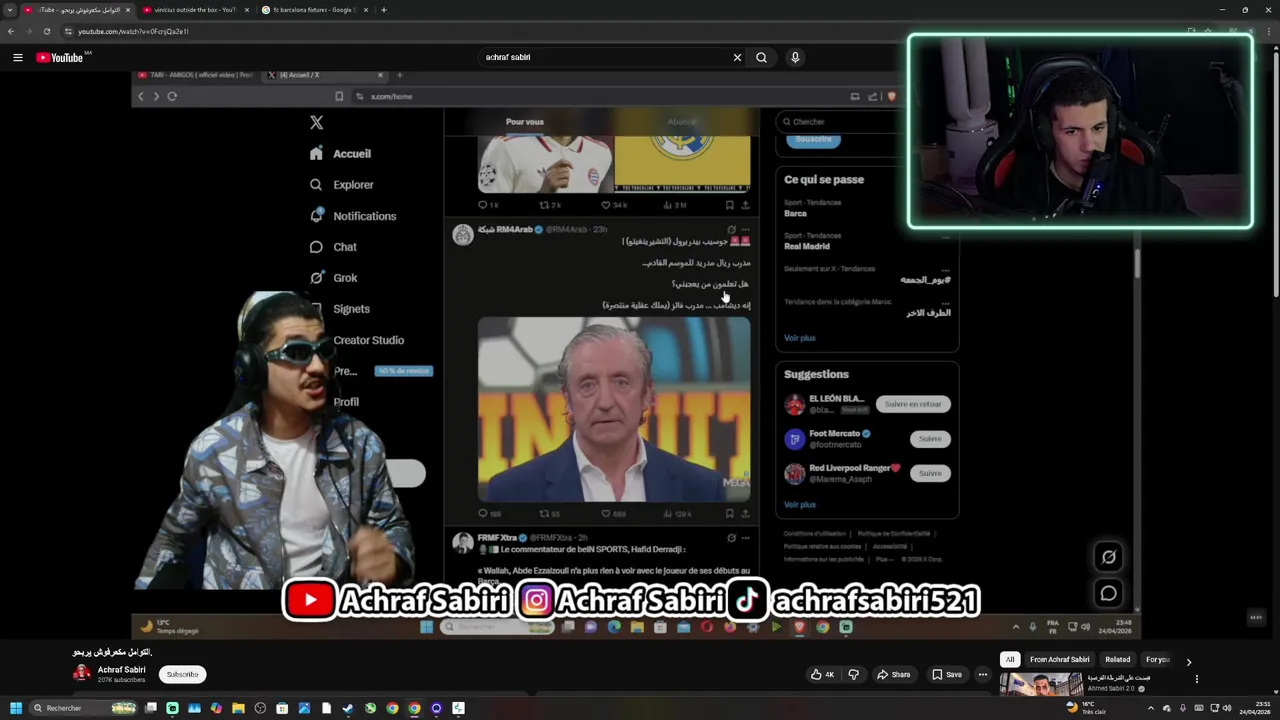Screen dimensions: 1280x720
Task: Focus the YouTube search input field
Action: [x=605, y=58]
